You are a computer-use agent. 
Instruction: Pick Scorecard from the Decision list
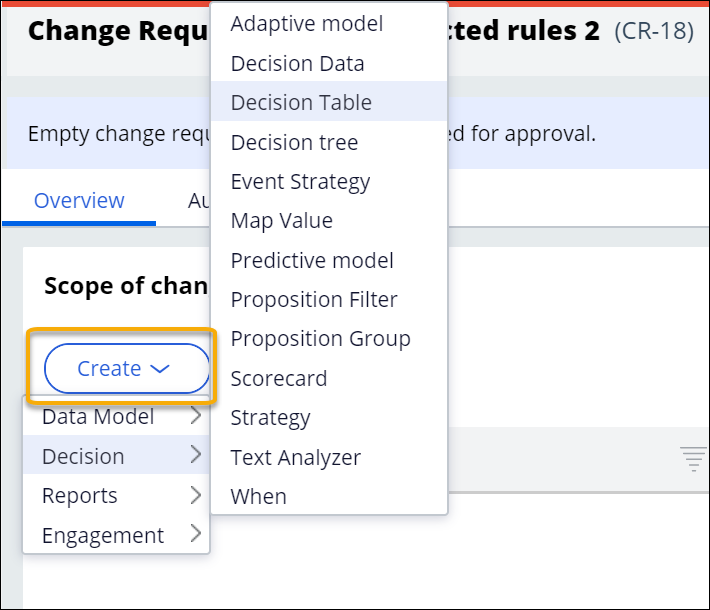[279, 378]
